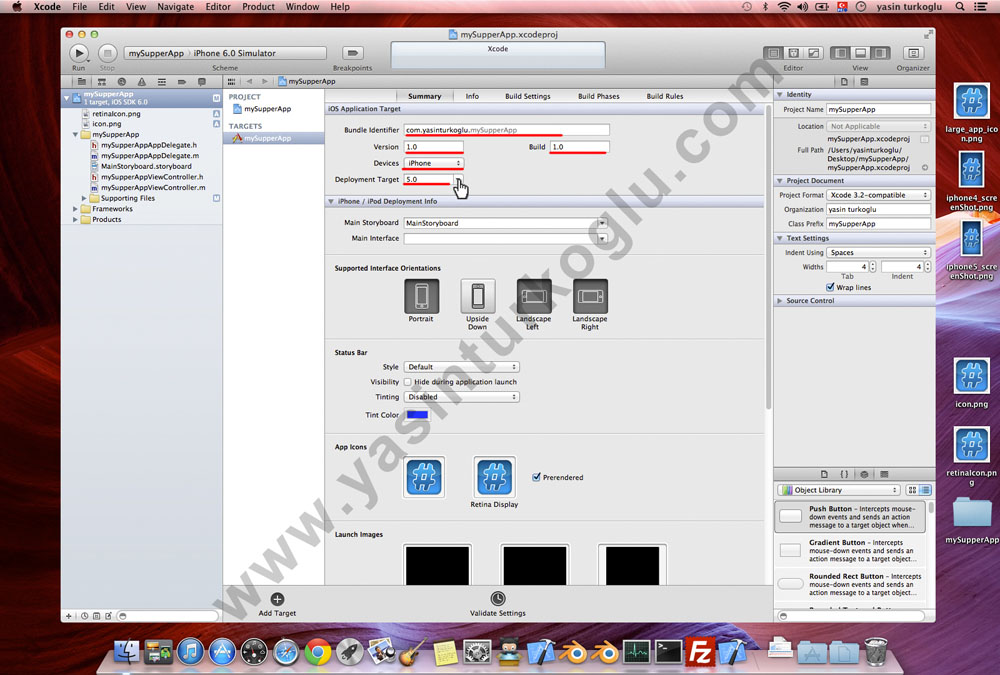The width and height of the screenshot is (1000, 675).
Task: Show the Media library
Action: (x=884, y=474)
